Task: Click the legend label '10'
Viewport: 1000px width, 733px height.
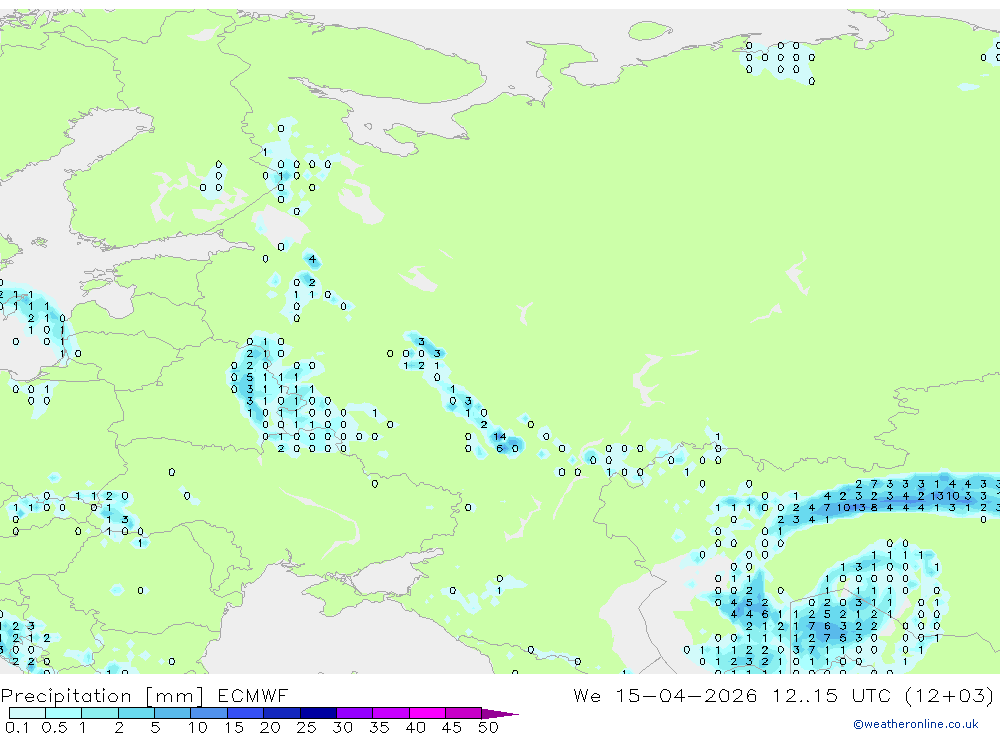Action: click(198, 727)
